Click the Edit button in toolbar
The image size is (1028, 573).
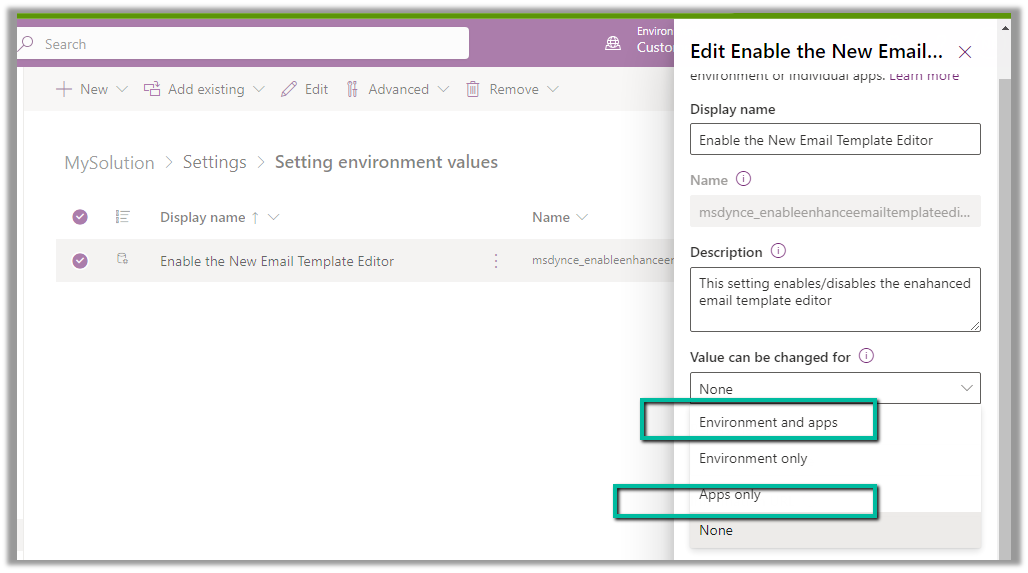[x=305, y=89]
